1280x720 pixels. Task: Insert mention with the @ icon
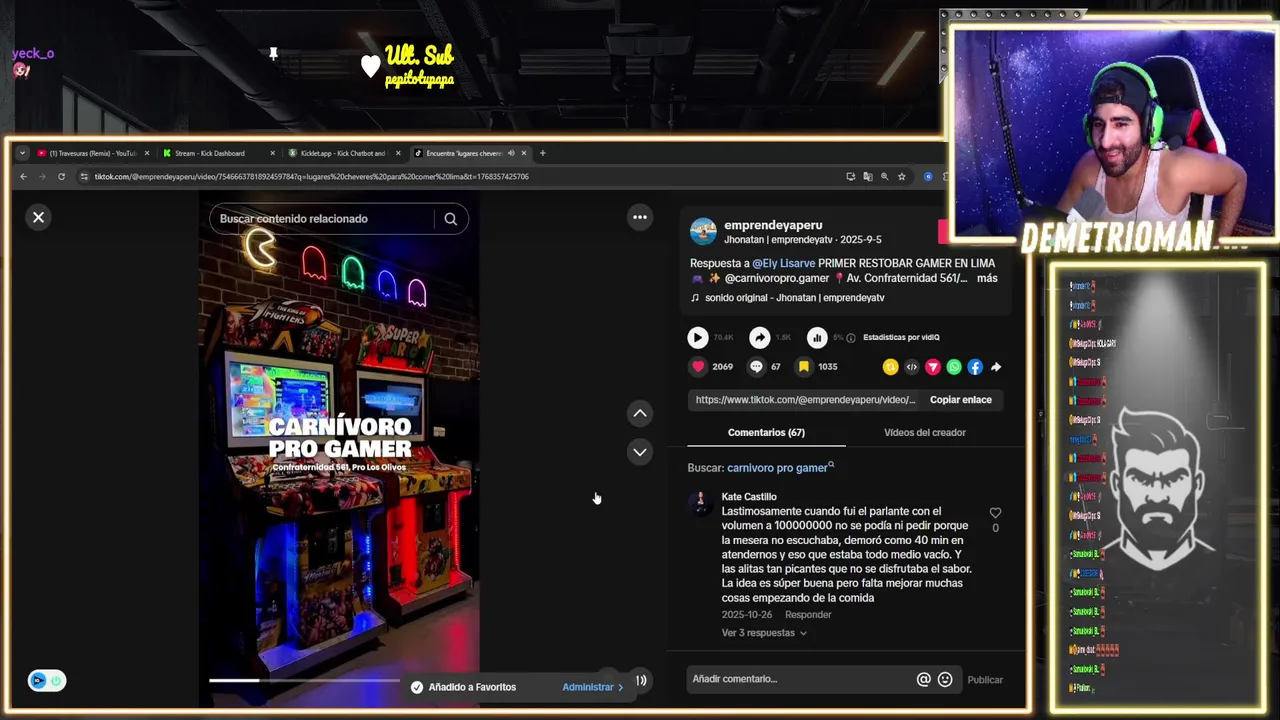924,679
